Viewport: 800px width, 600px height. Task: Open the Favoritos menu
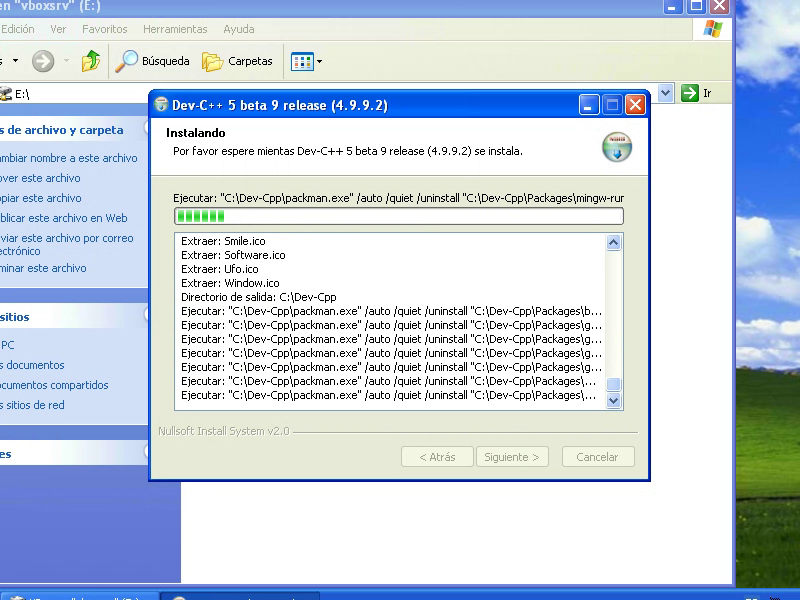[x=104, y=29]
